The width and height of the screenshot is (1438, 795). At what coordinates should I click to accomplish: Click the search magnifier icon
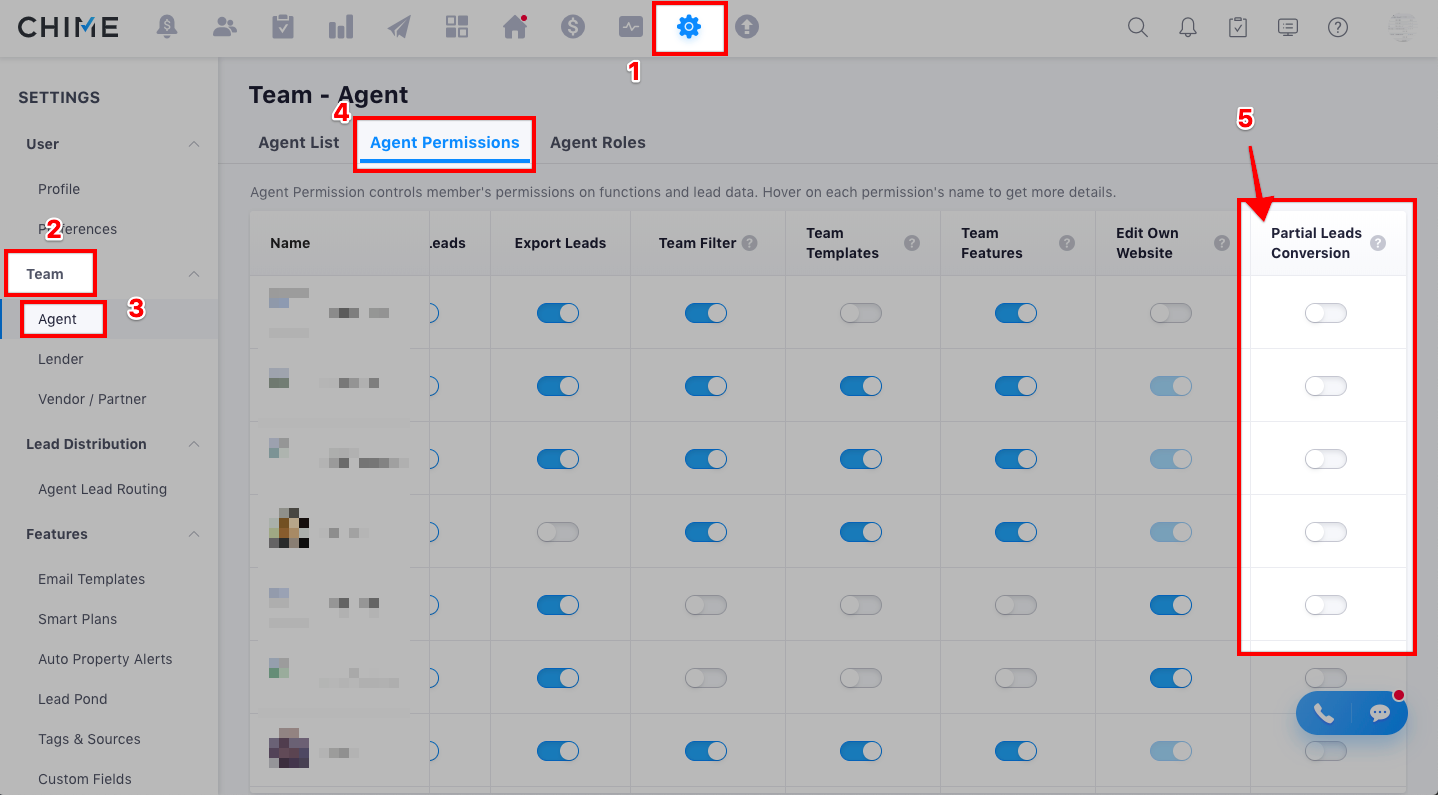pyautogui.click(x=1137, y=27)
